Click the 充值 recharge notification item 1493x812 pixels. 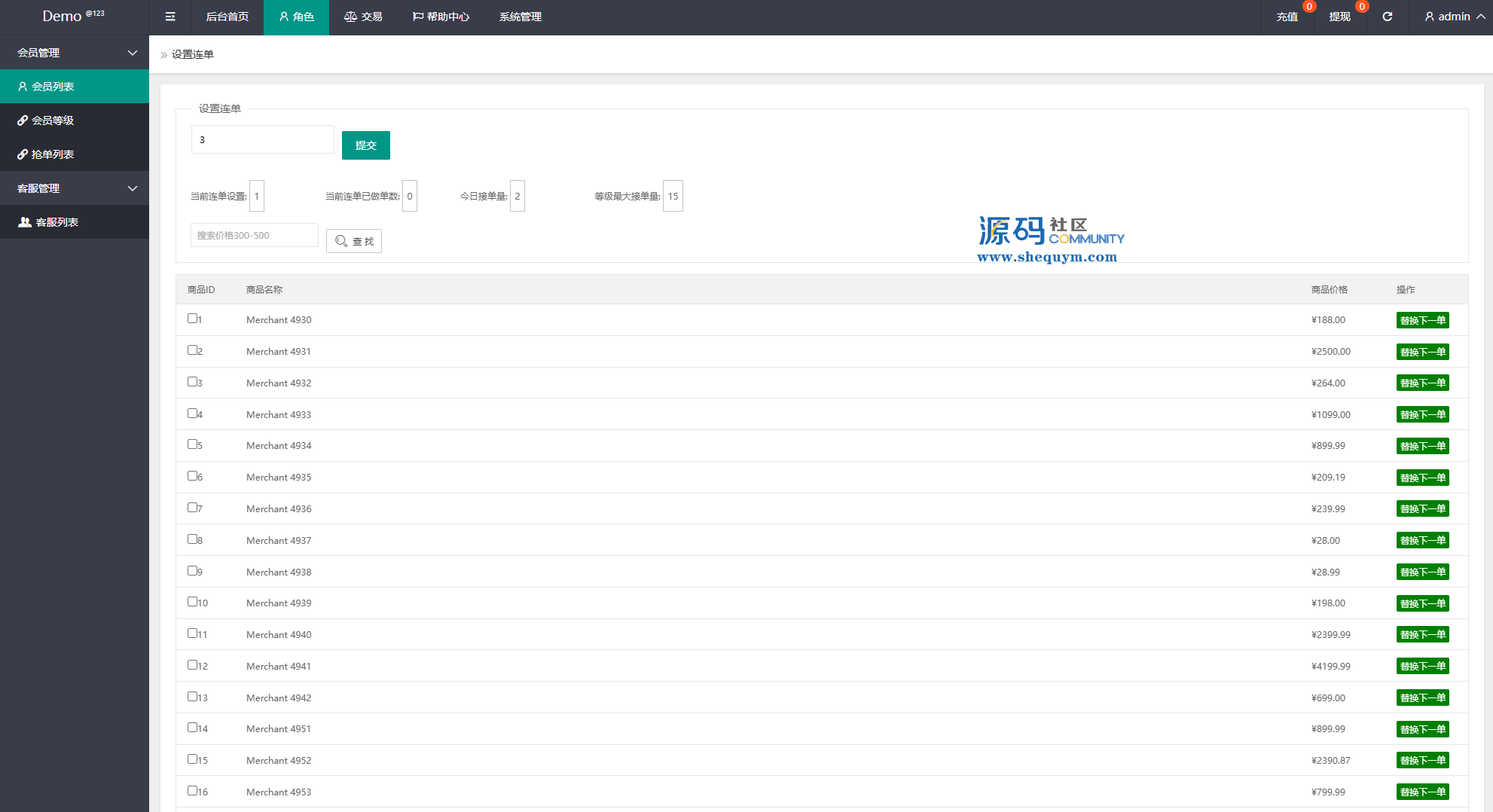1287,17
